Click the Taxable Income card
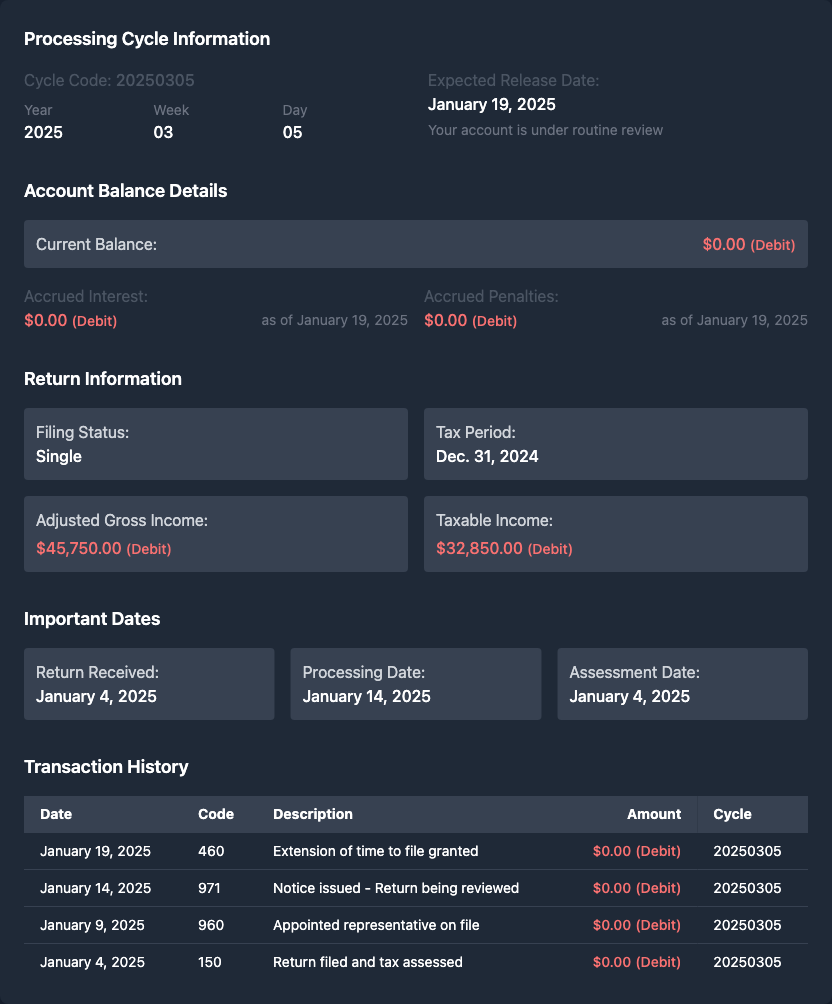 pyautogui.click(x=615, y=534)
